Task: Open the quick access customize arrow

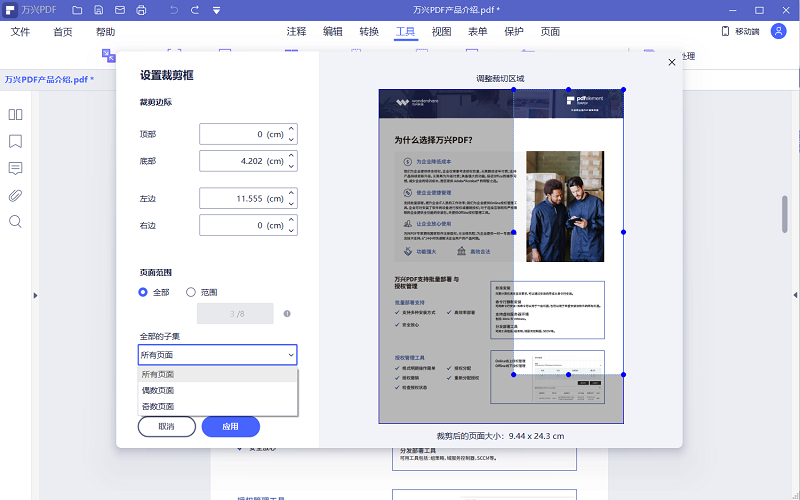Action: tap(216, 10)
